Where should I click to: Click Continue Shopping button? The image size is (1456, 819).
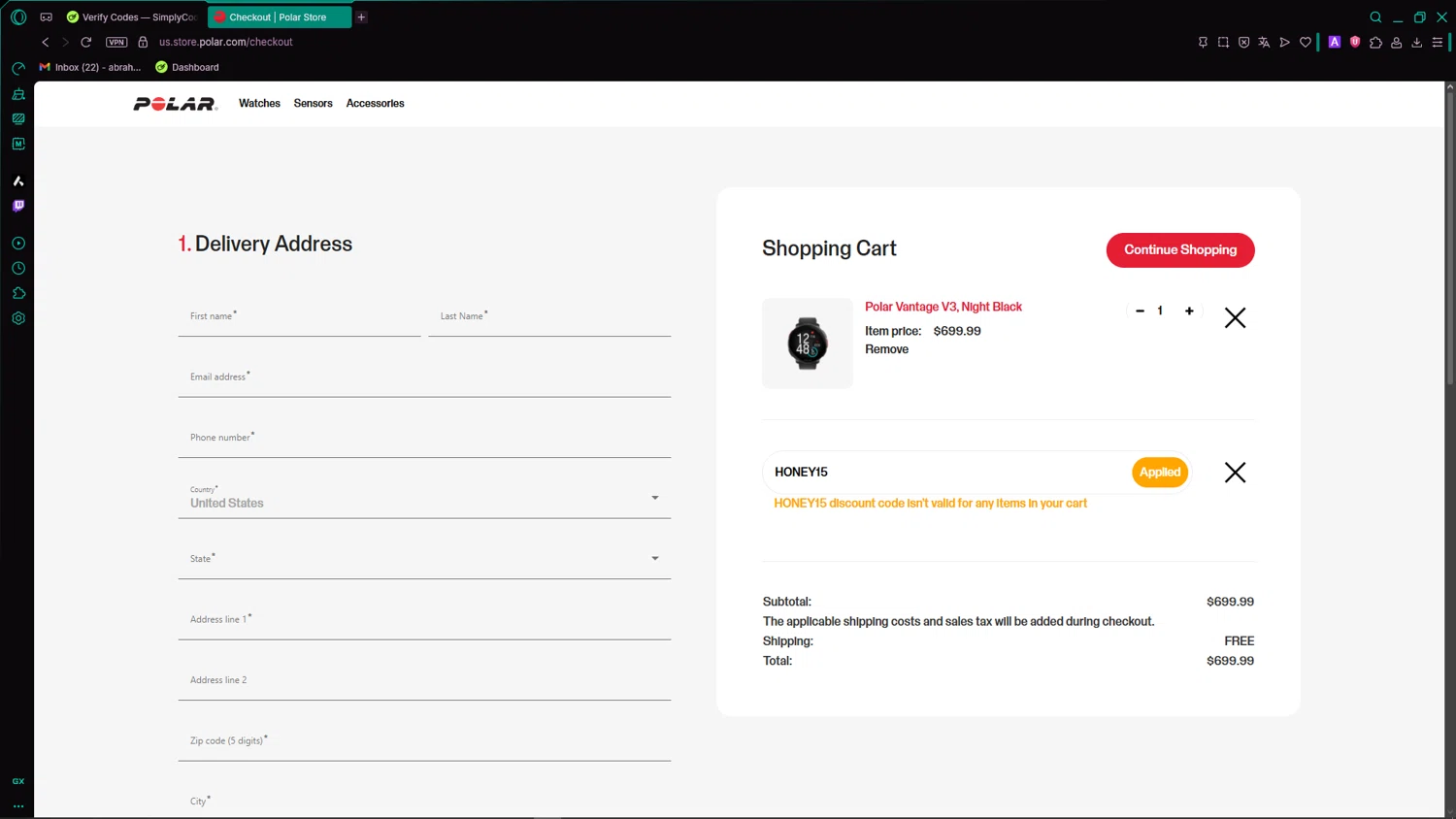pos(1180,249)
